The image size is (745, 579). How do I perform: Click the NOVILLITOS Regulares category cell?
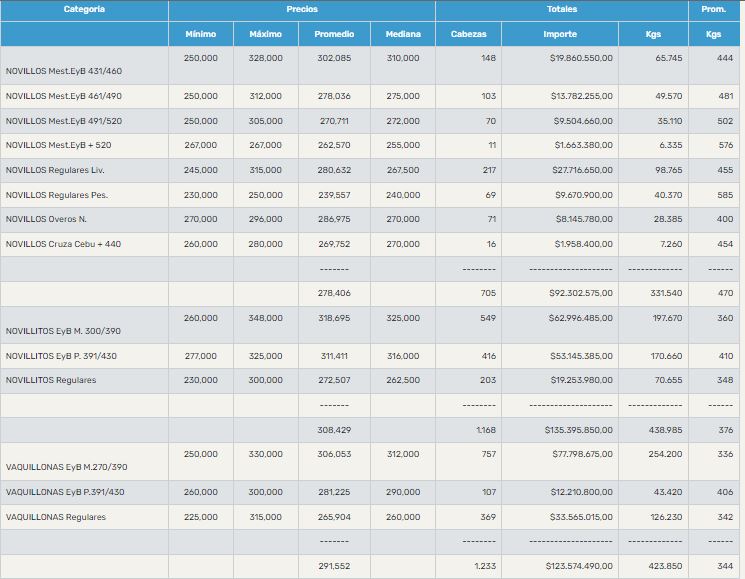point(51,381)
